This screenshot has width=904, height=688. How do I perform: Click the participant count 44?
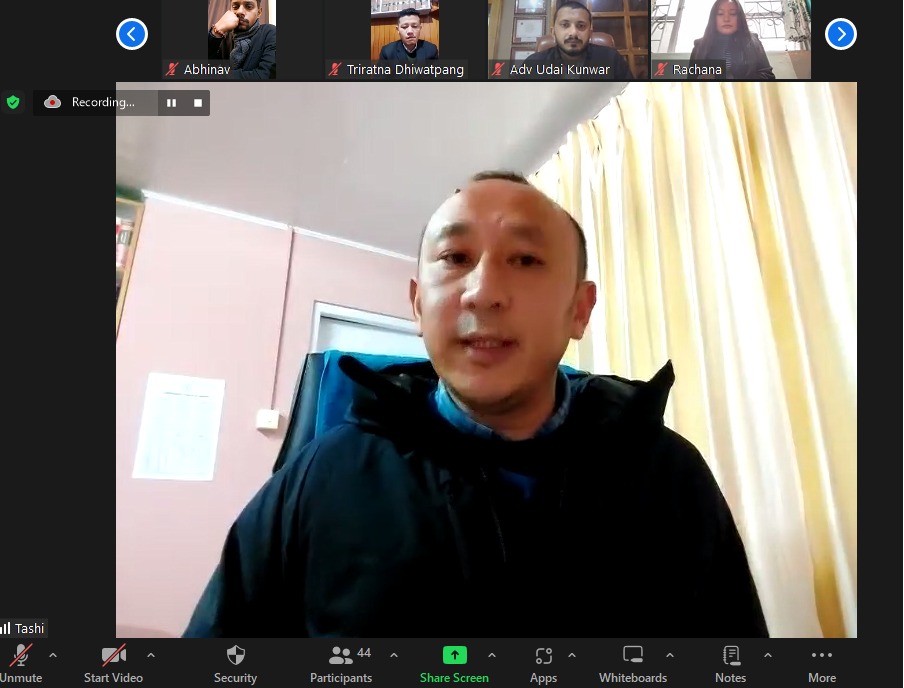pyautogui.click(x=364, y=653)
